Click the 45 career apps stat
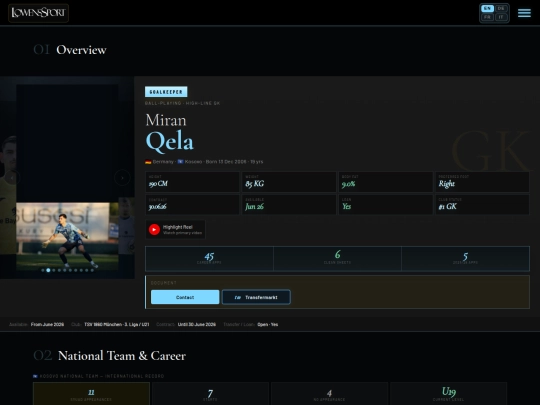540x405 pixels. (209, 258)
